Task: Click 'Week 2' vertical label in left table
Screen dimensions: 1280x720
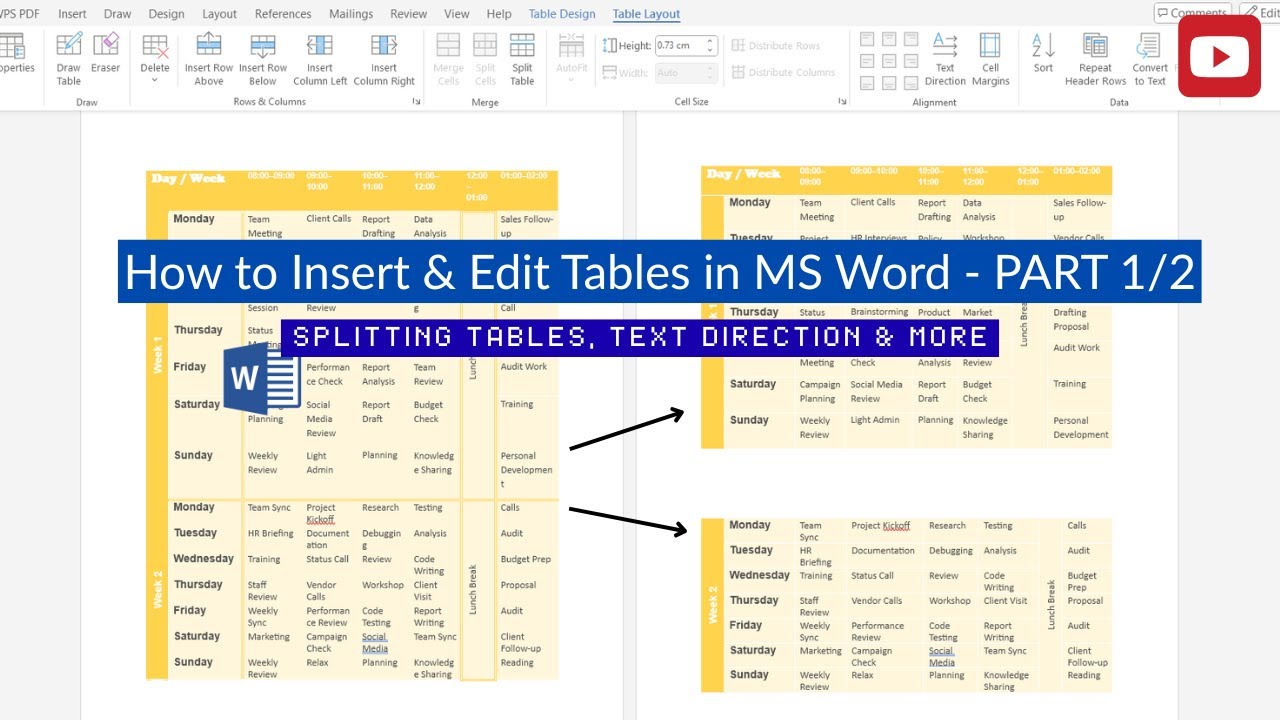Action: pyautogui.click(x=158, y=591)
